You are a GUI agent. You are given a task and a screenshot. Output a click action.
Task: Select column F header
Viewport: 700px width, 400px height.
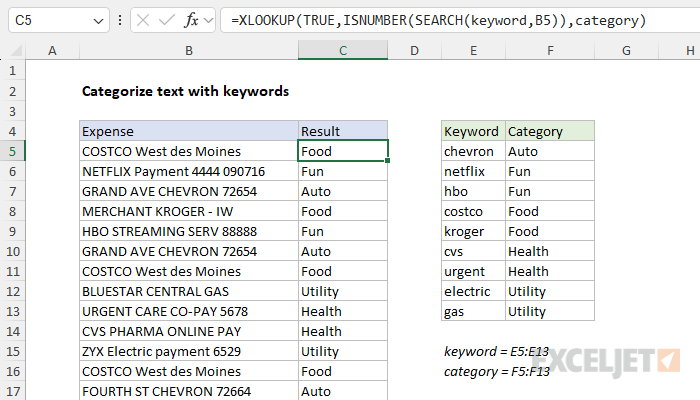(550, 50)
